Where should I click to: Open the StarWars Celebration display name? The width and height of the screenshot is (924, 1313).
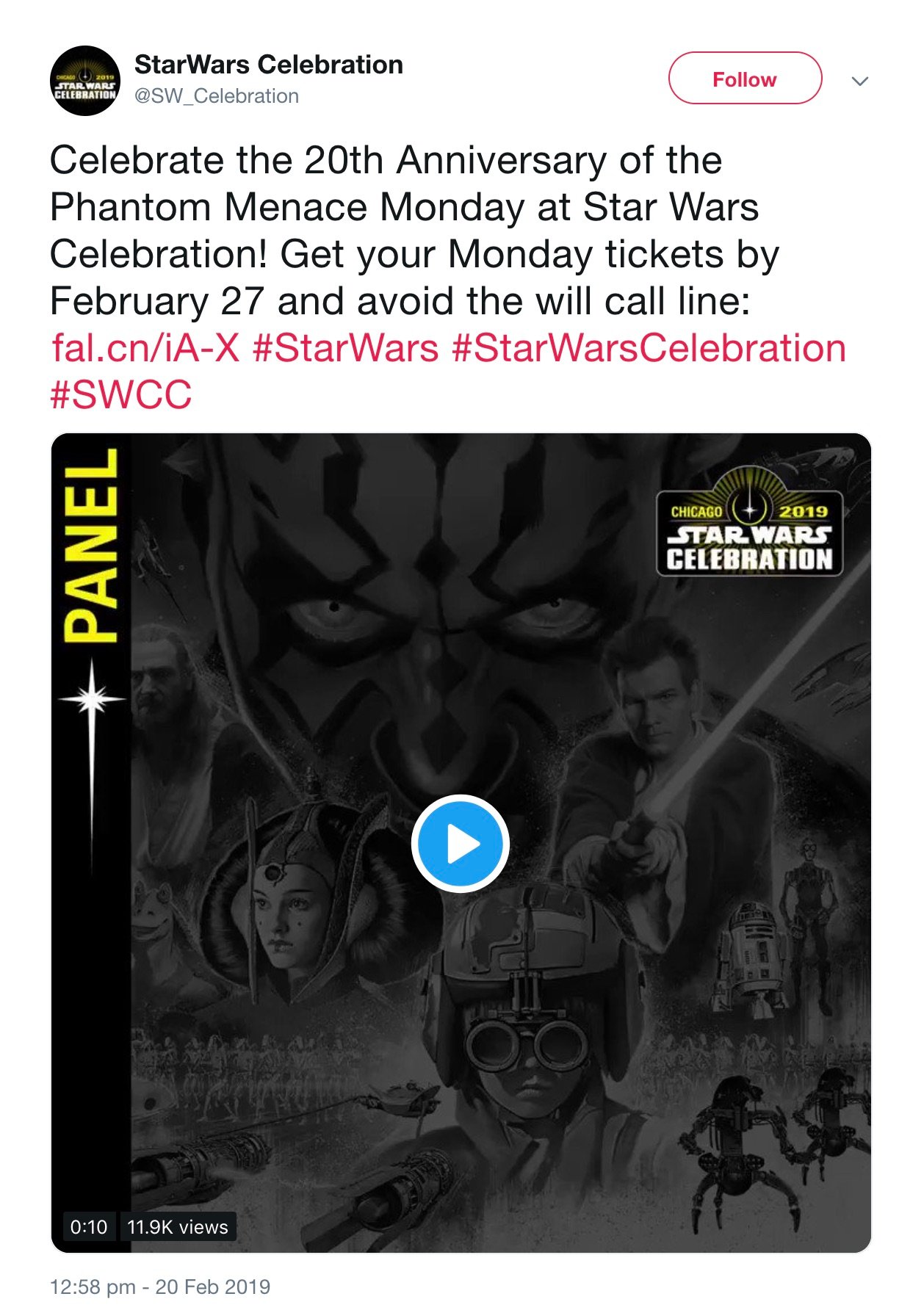point(269,65)
